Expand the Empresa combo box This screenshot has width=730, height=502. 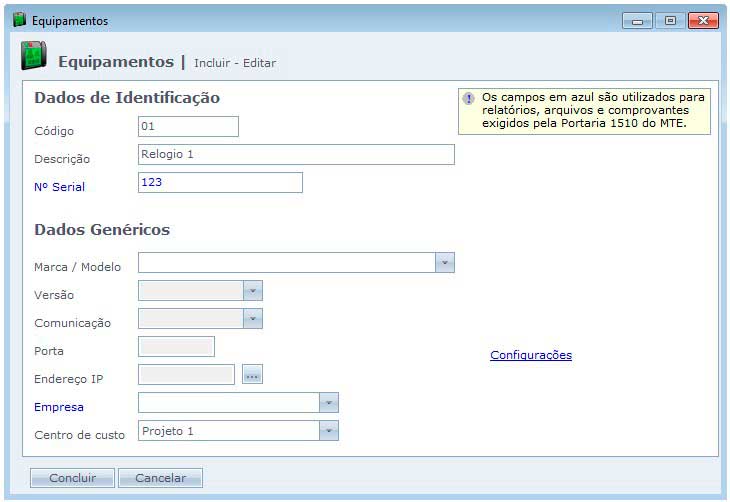329,403
